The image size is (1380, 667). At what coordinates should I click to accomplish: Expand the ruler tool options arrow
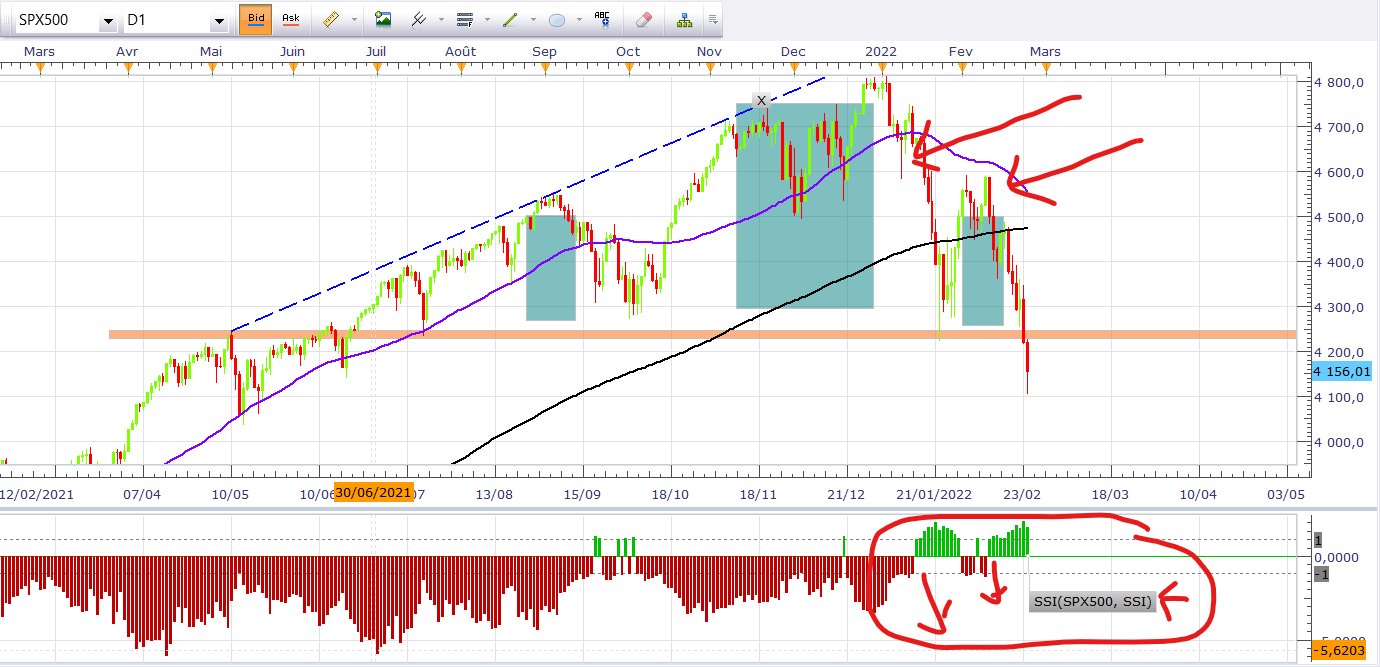(352, 20)
